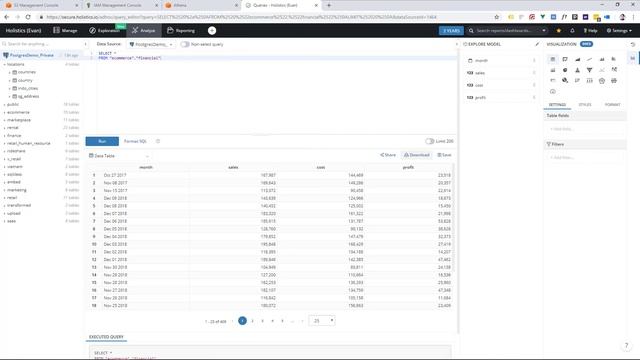Open the EXECUTED QUERY tab

click(x=106, y=337)
